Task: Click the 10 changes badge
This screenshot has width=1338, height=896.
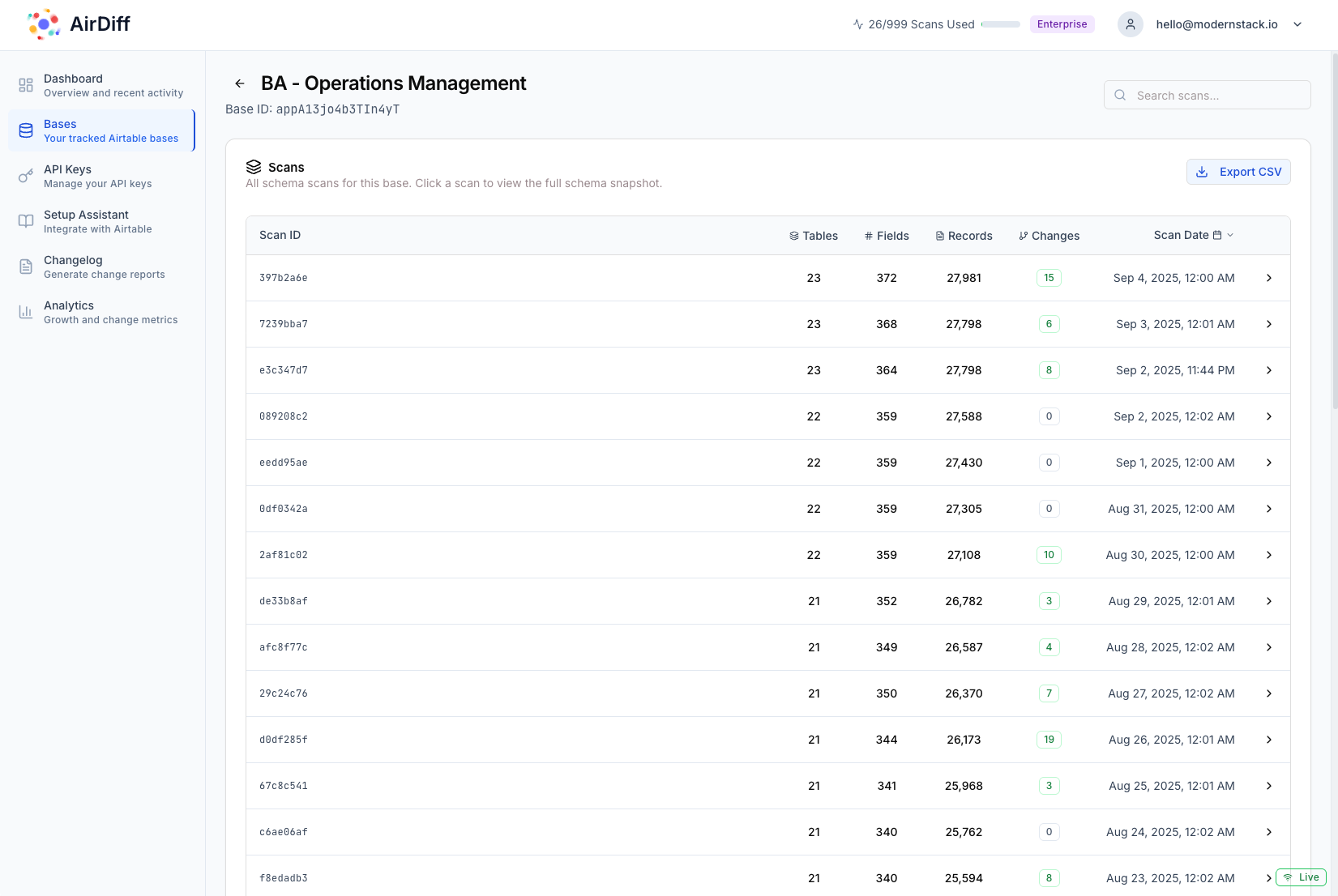Action: point(1049,555)
